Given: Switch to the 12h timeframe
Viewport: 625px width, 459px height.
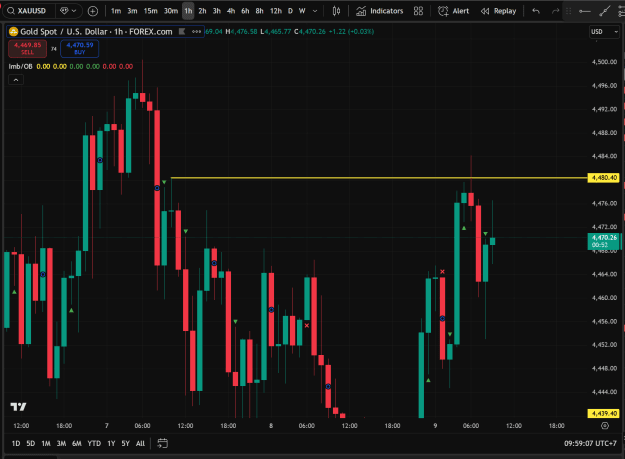Looking at the screenshot, I should coord(276,11).
